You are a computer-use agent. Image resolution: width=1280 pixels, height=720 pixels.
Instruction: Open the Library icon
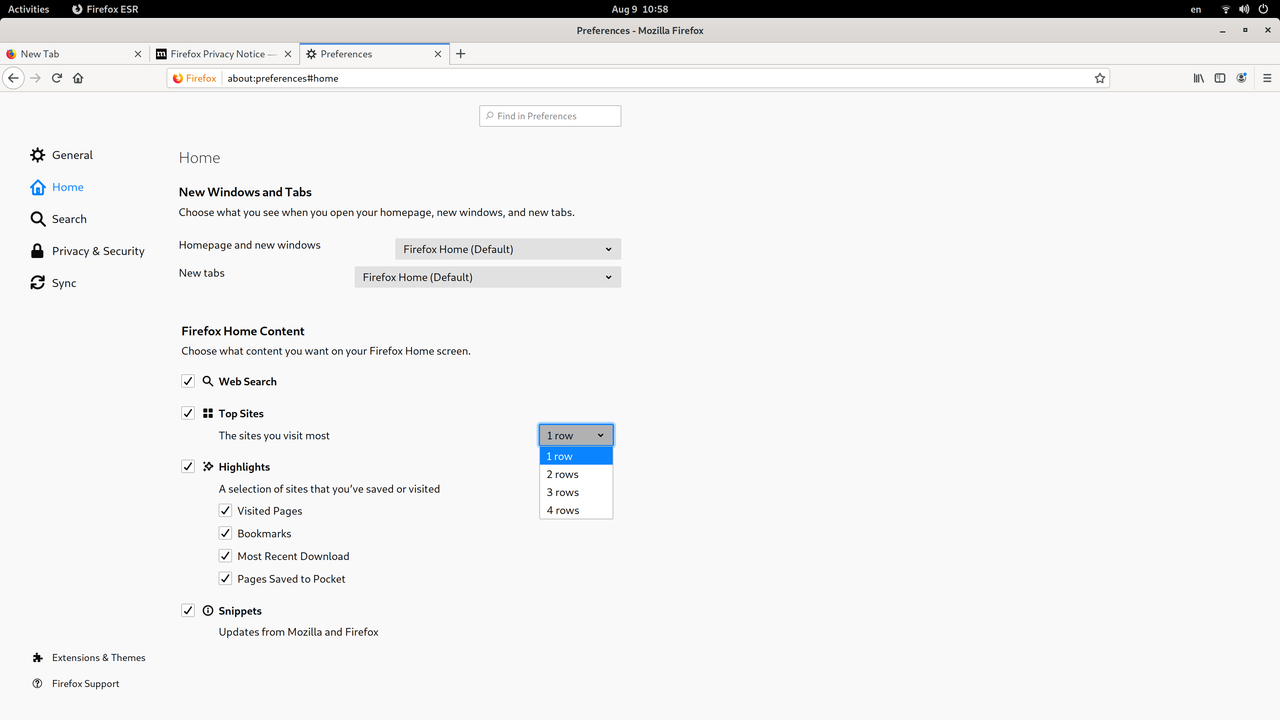coord(1198,78)
